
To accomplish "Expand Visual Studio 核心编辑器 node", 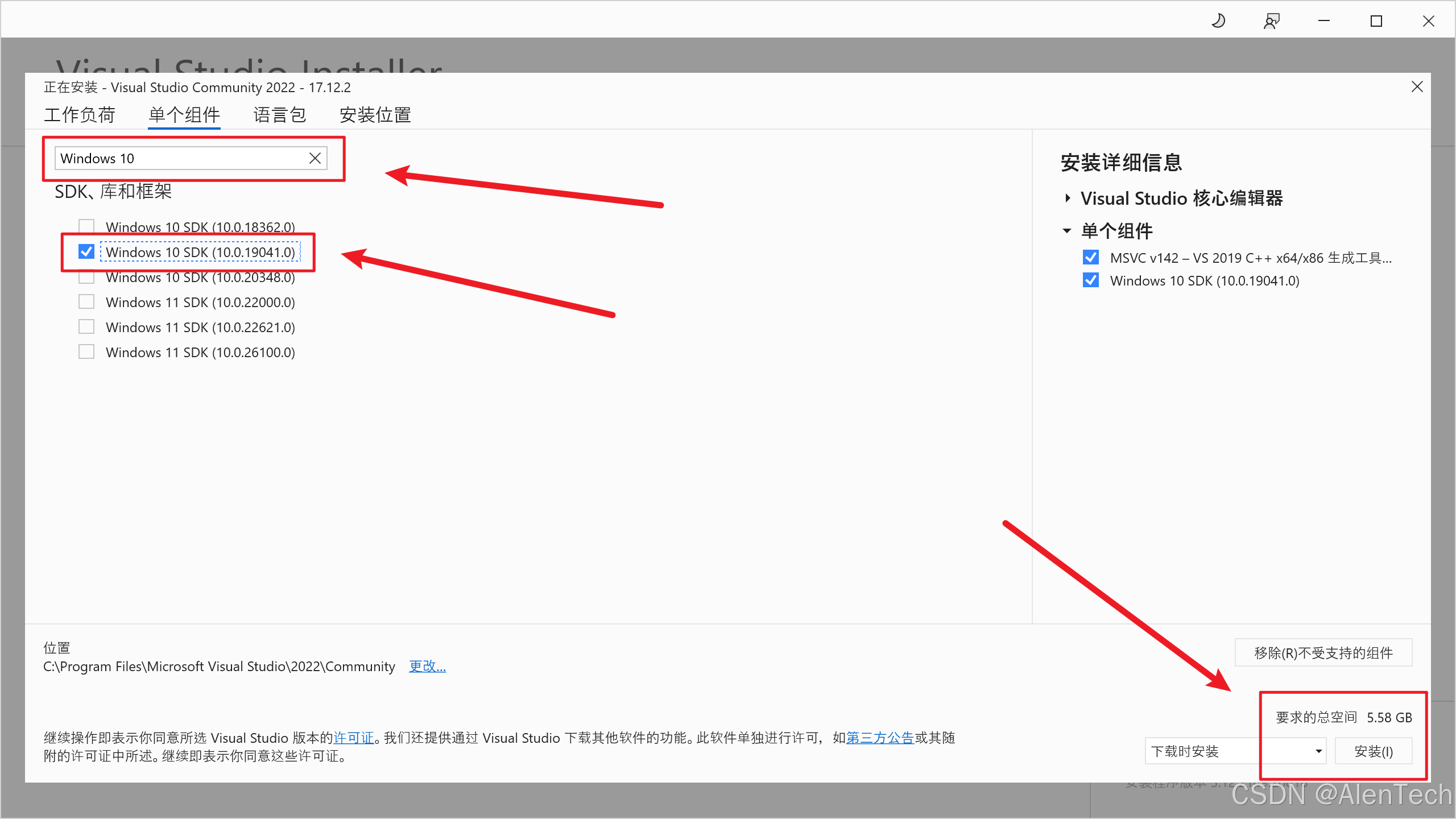I will pyautogui.click(x=1068, y=198).
